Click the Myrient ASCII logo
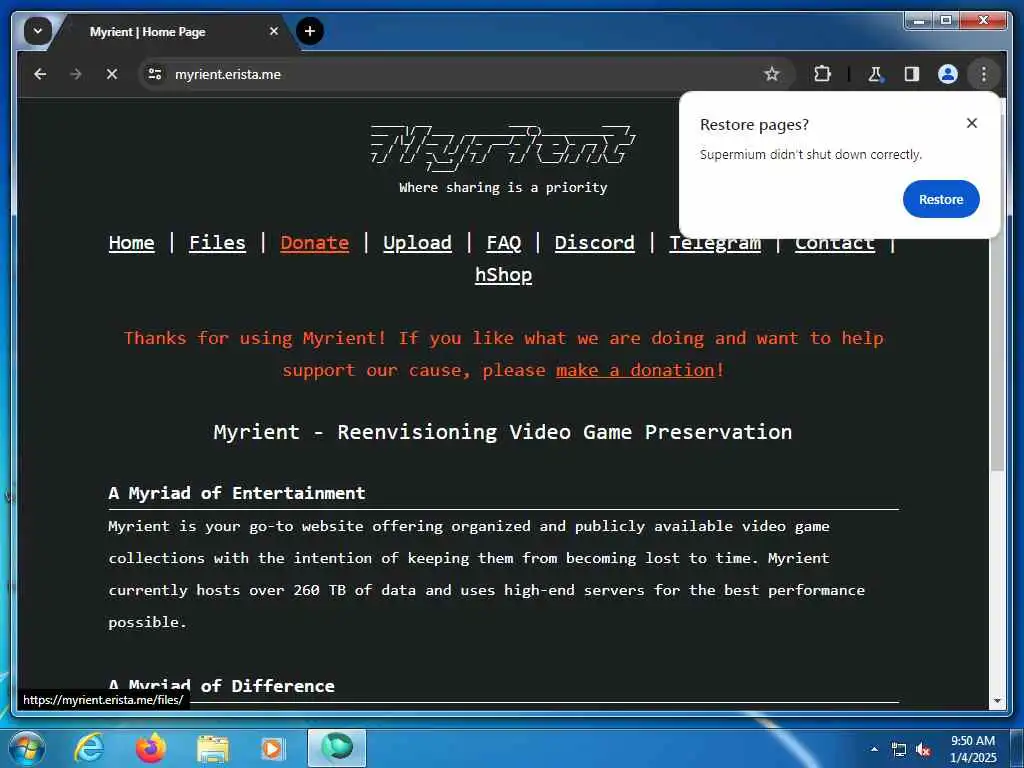 [x=503, y=147]
